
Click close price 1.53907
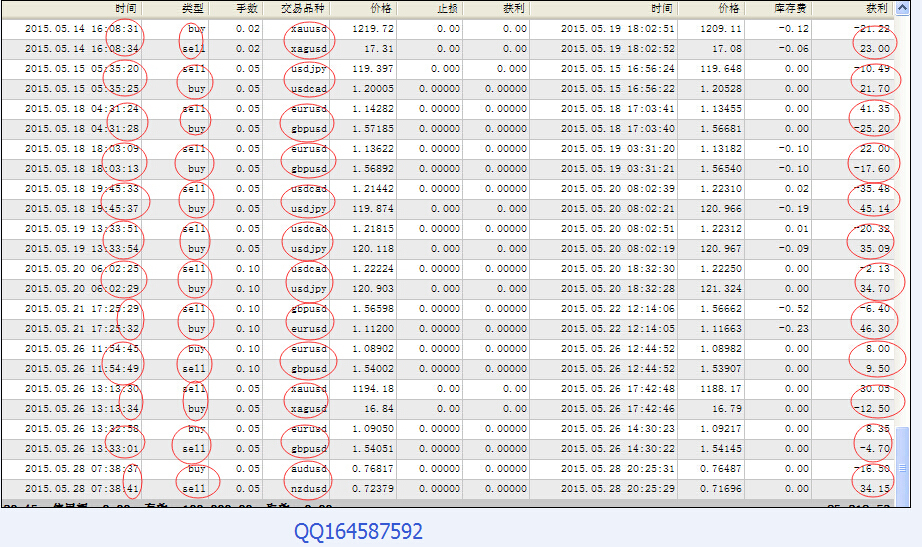click(x=721, y=369)
